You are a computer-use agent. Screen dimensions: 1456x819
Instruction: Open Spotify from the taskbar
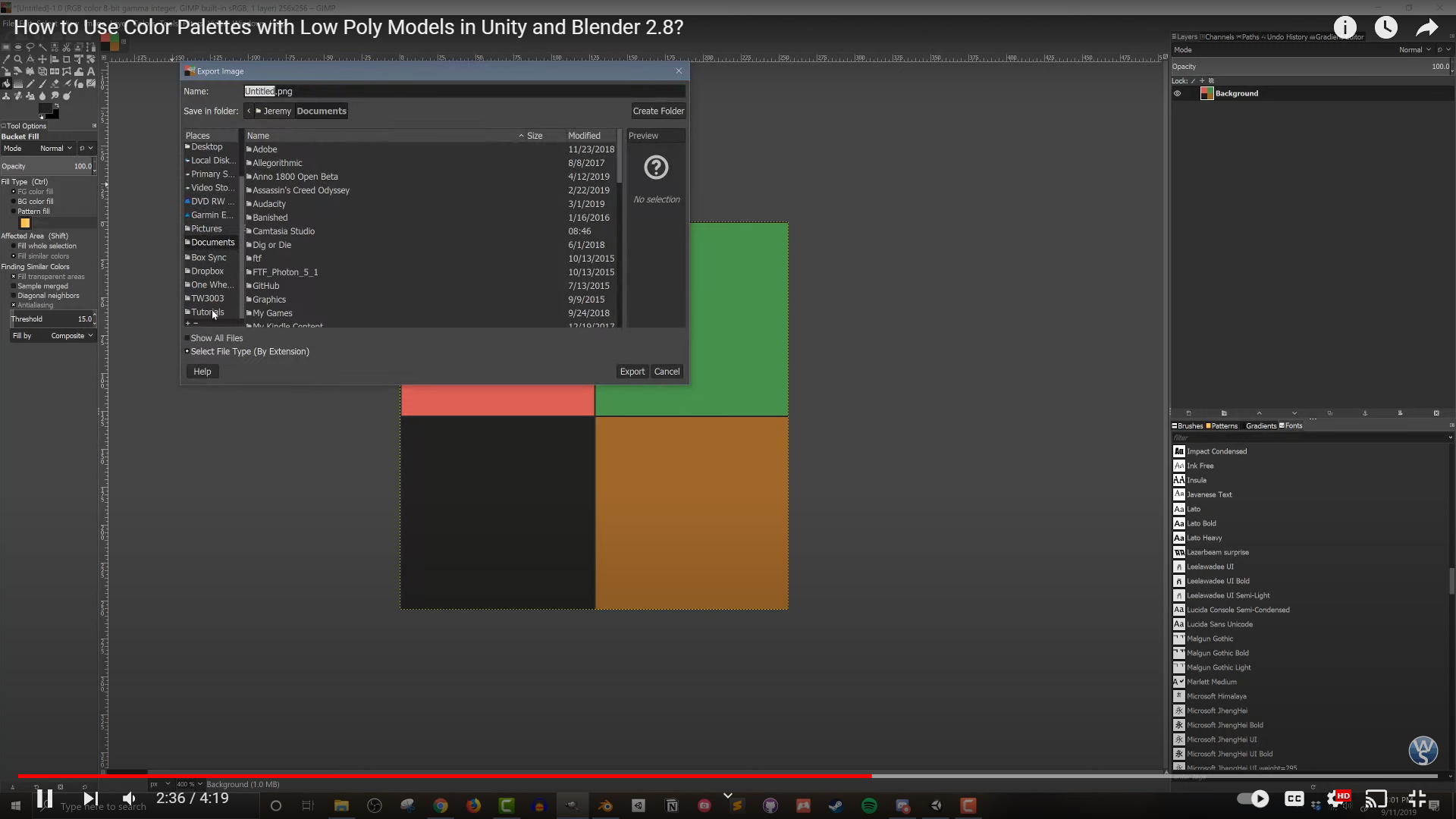pyautogui.click(x=869, y=805)
